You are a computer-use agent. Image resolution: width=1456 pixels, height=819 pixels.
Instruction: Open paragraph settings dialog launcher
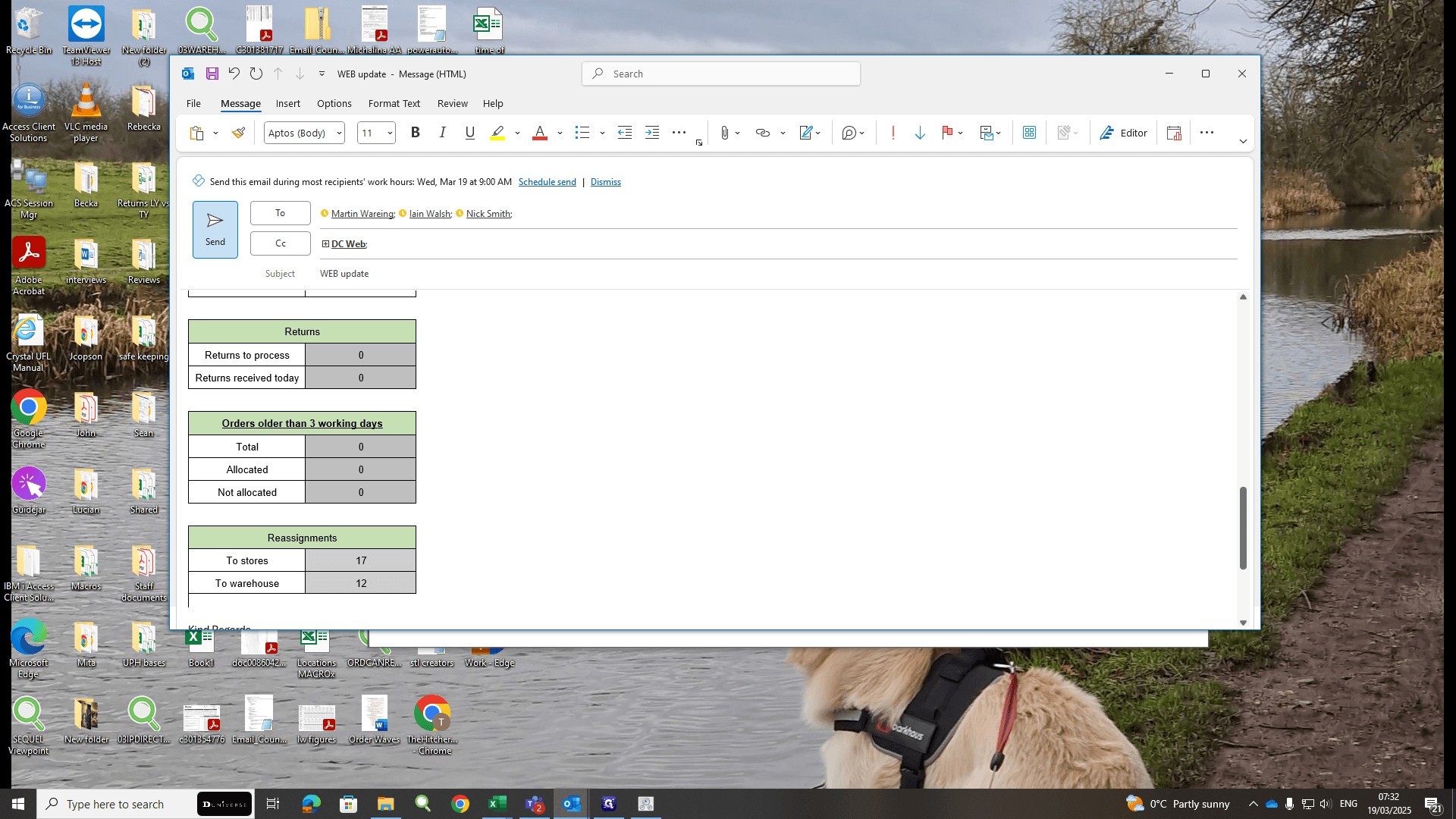pos(699,143)
